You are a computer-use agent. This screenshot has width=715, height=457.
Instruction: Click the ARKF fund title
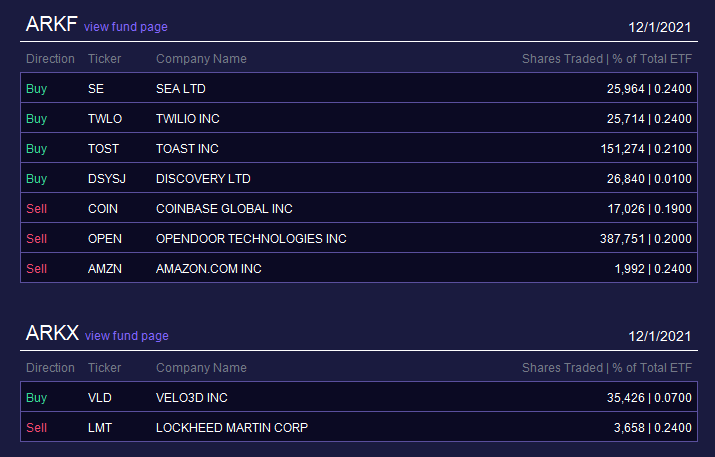pyautogui.click(x=52, y=24)
